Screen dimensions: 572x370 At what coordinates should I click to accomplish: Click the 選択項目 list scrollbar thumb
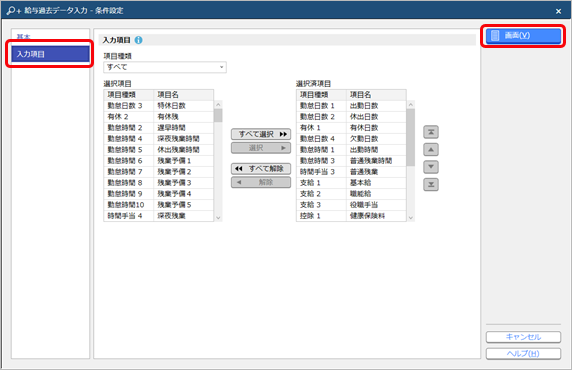218,115
